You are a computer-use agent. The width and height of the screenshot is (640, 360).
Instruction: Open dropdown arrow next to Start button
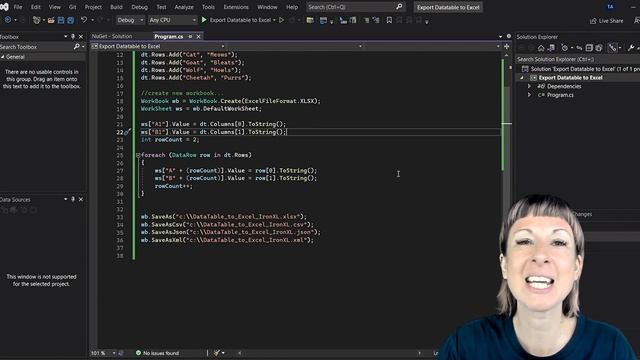pos(274,20)
